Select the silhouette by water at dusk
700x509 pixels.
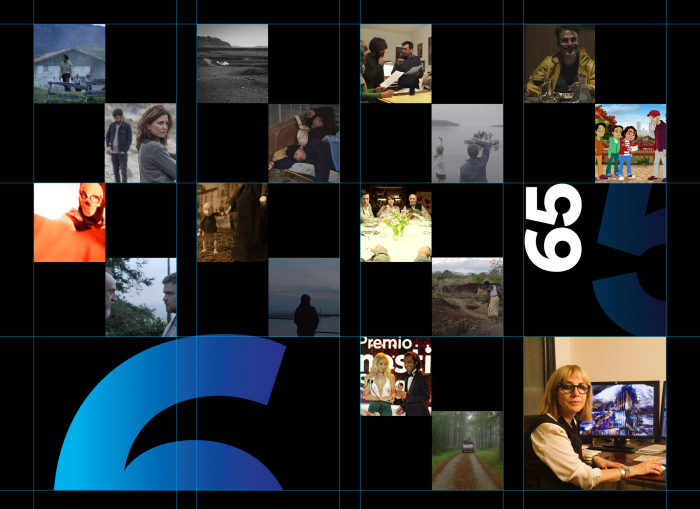pos(304,297)
